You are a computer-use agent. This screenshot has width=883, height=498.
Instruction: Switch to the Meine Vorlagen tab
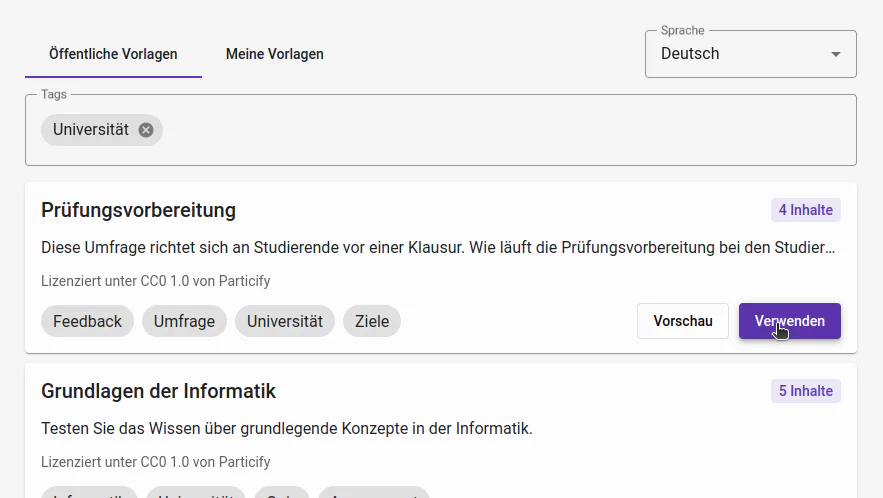point(274,54)
